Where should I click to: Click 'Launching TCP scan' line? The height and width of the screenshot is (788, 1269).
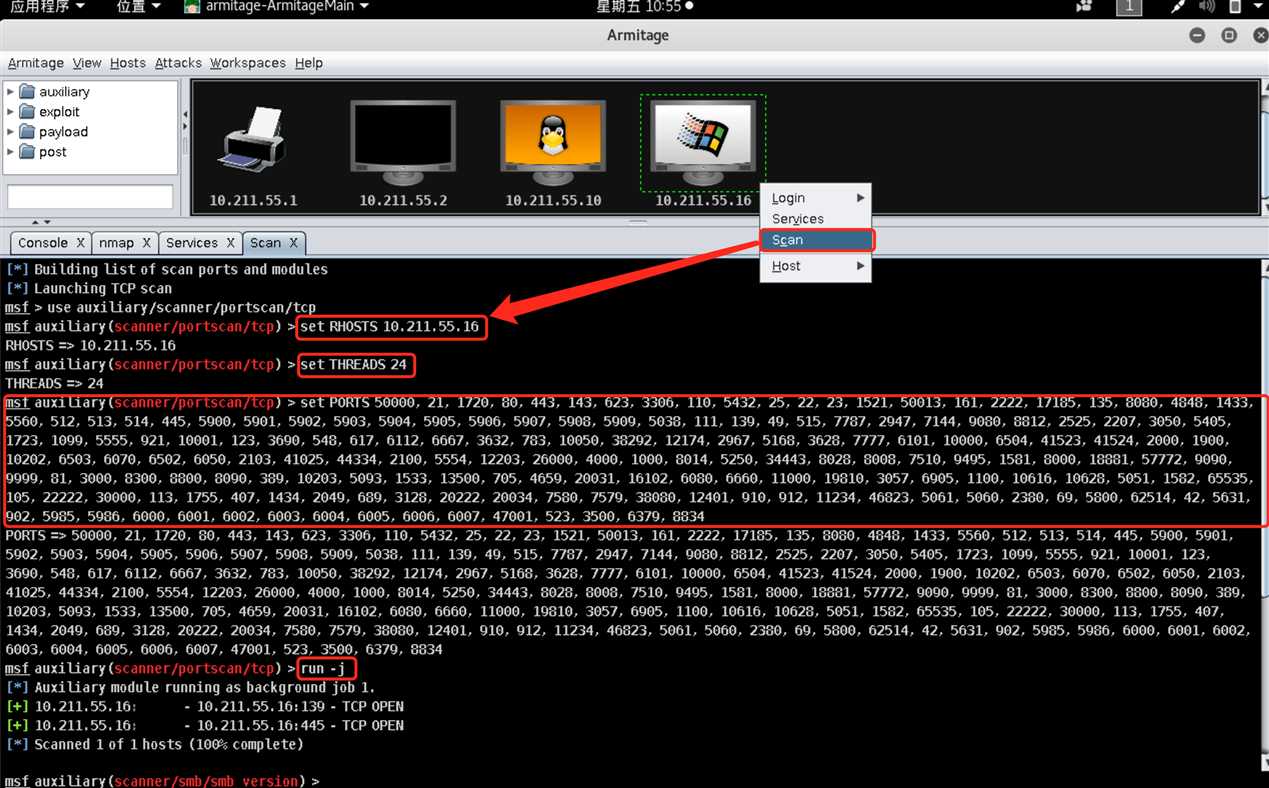(89, 289)
